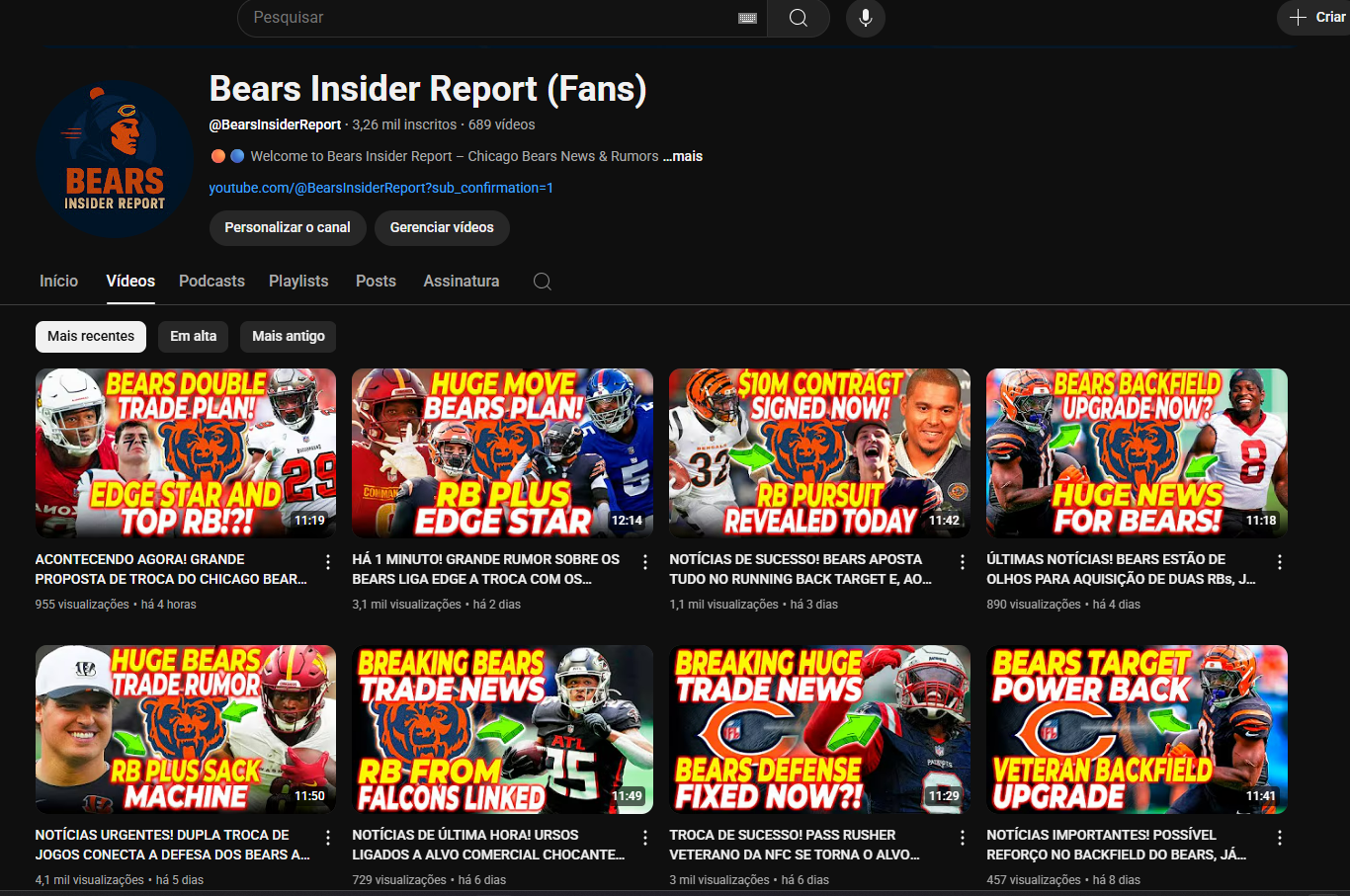Open options for Notícias Importantes video
Image resolution: width=1350 pixels, height=896 pixels.
(x=1280, y=838)
